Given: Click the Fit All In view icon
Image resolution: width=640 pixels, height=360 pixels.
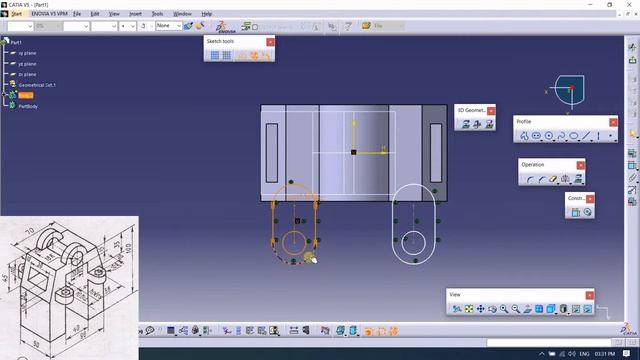Looking at the screenshot, I should [x=469, y=309].
